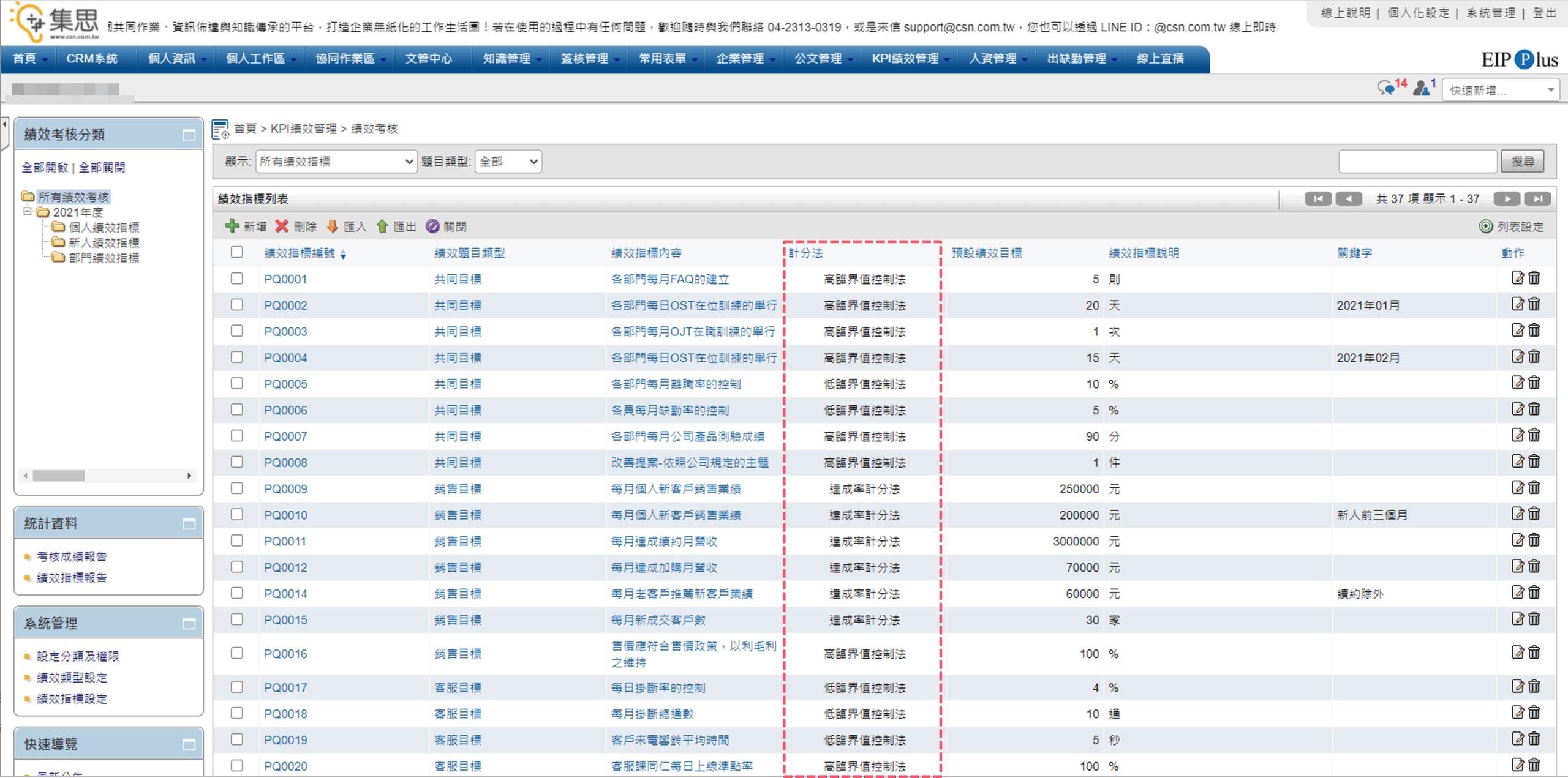Check the PQ0010 row checkbox
The height and width of the screenshot is (778, 1568).
click(x=237, y=515)
